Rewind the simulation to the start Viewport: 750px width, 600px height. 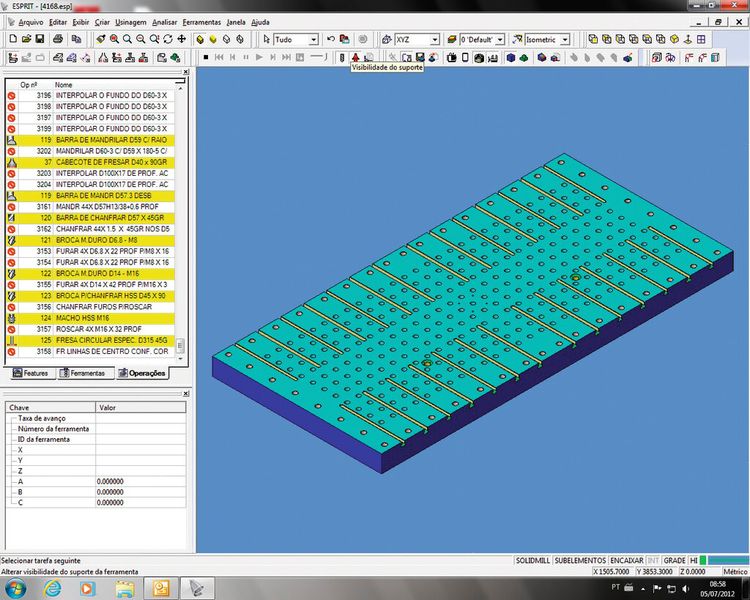point(219,57)
